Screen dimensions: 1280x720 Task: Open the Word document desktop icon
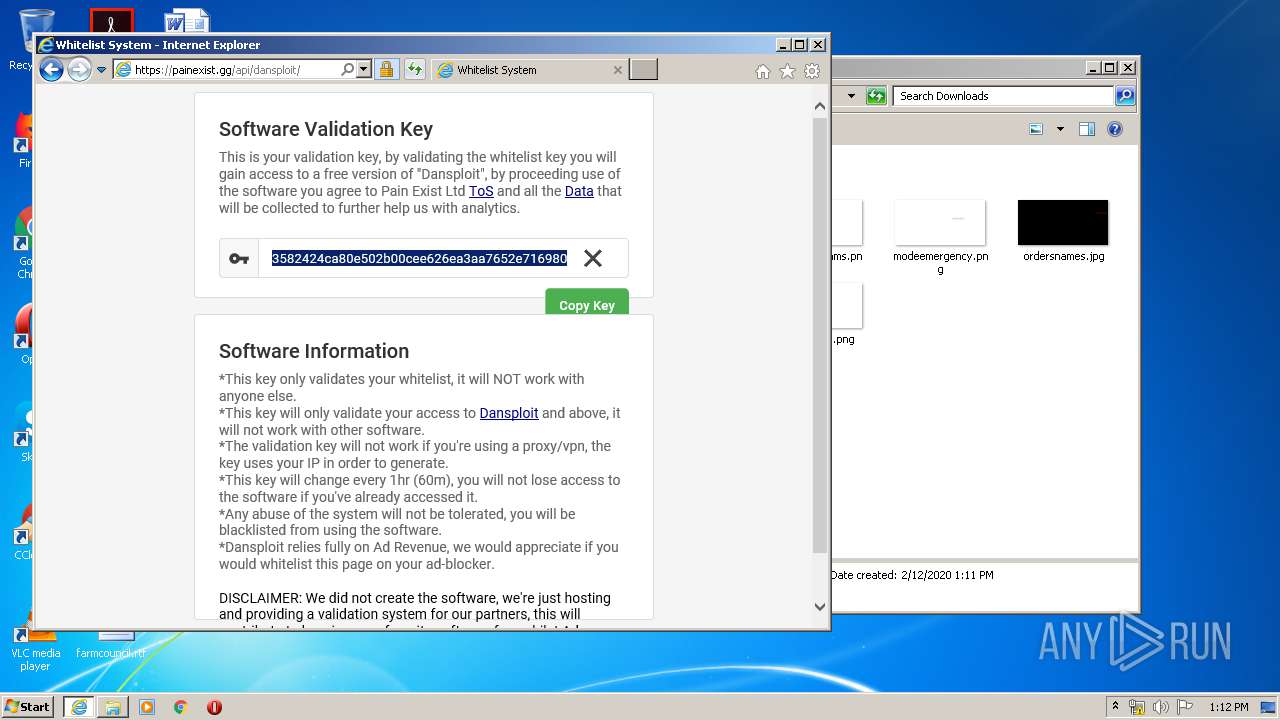coord(188,22)
